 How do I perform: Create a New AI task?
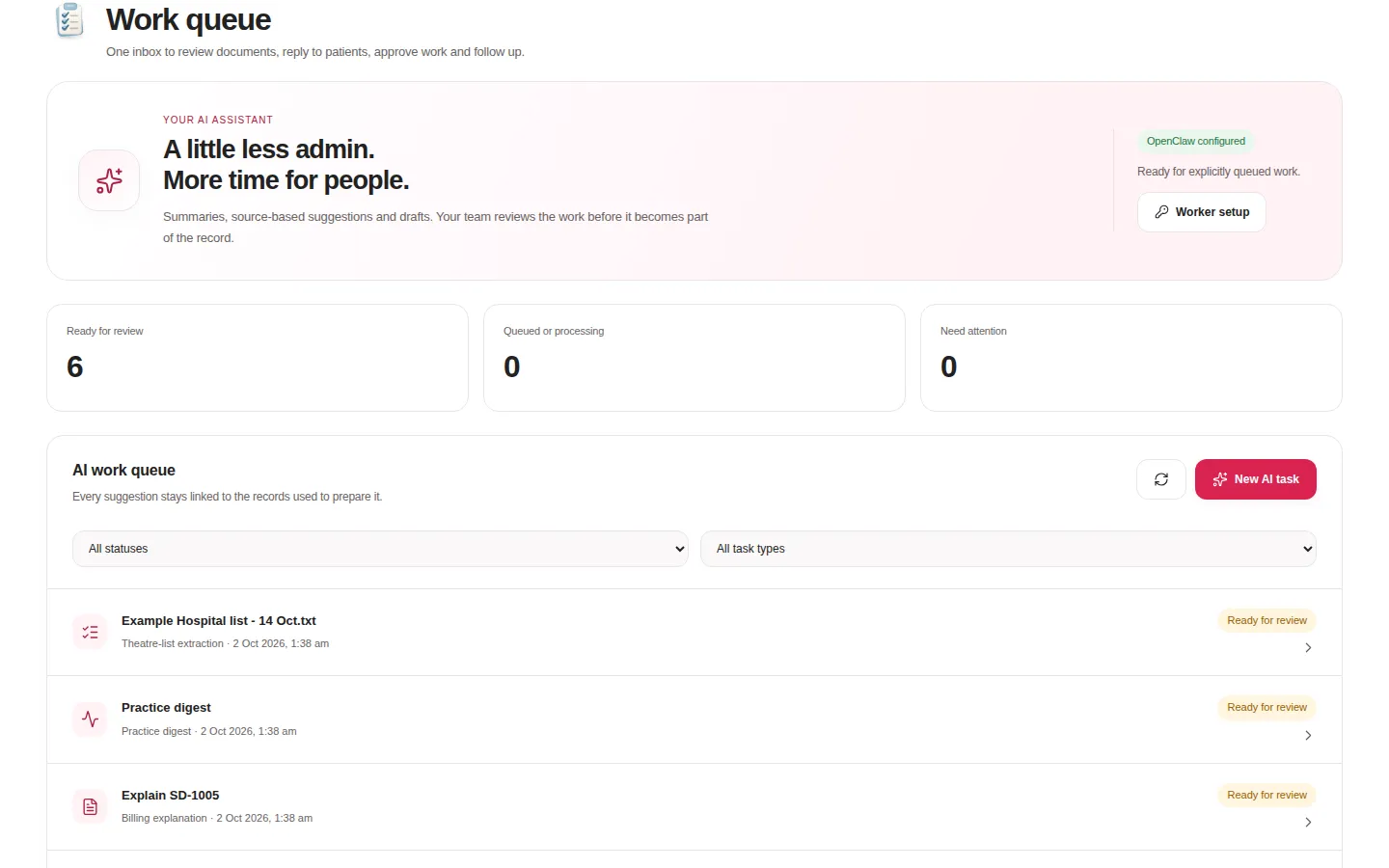[x=1255, y=479]
